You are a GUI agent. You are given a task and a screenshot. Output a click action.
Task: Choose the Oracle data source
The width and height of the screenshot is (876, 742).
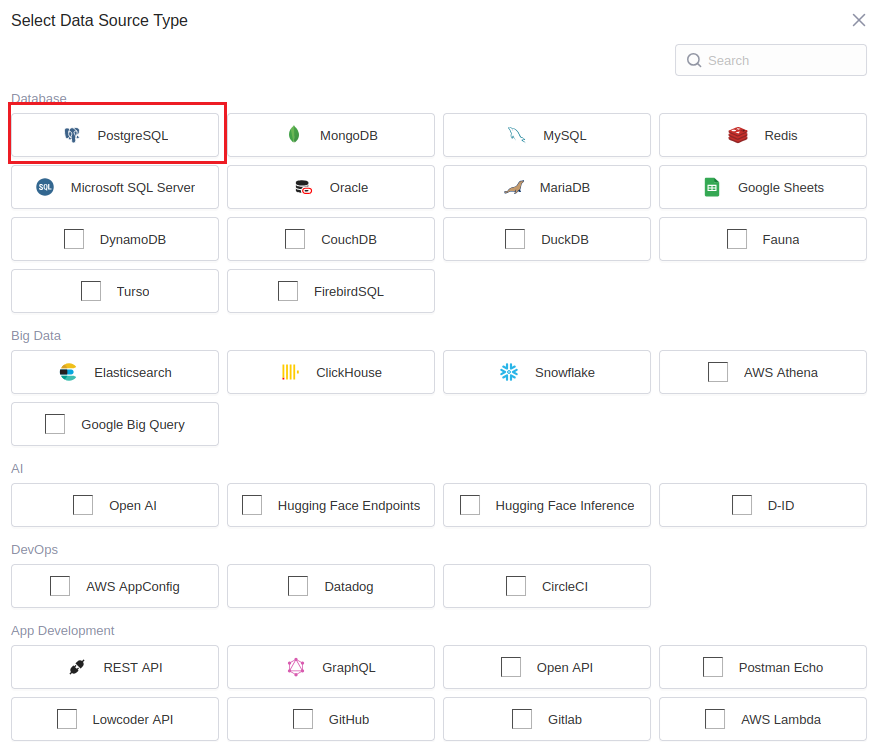pos(331,187)
